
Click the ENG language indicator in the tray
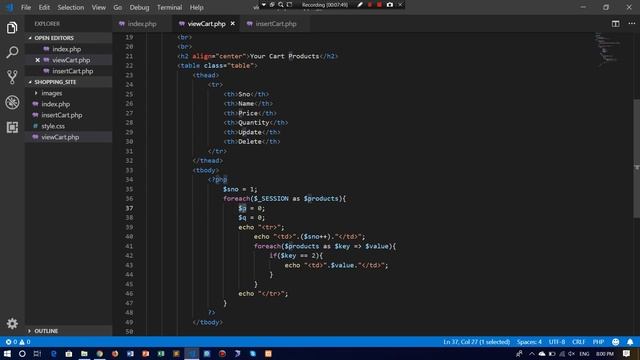(x=584, y=354)
